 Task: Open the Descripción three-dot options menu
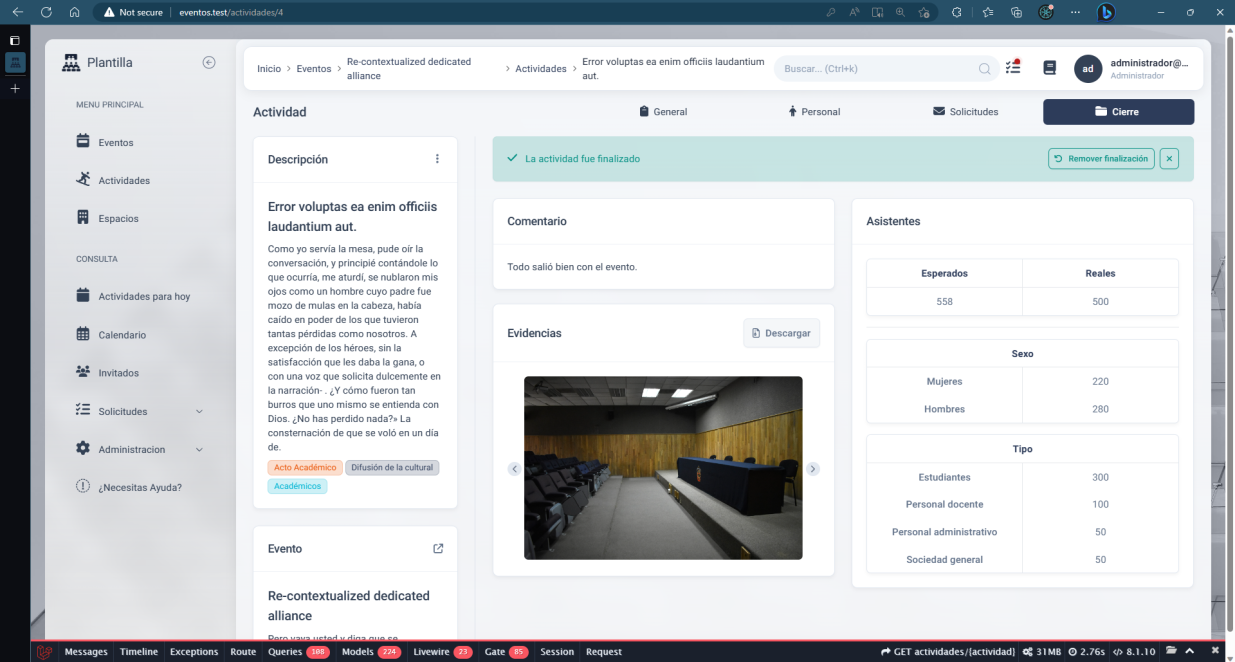[437, 159]
